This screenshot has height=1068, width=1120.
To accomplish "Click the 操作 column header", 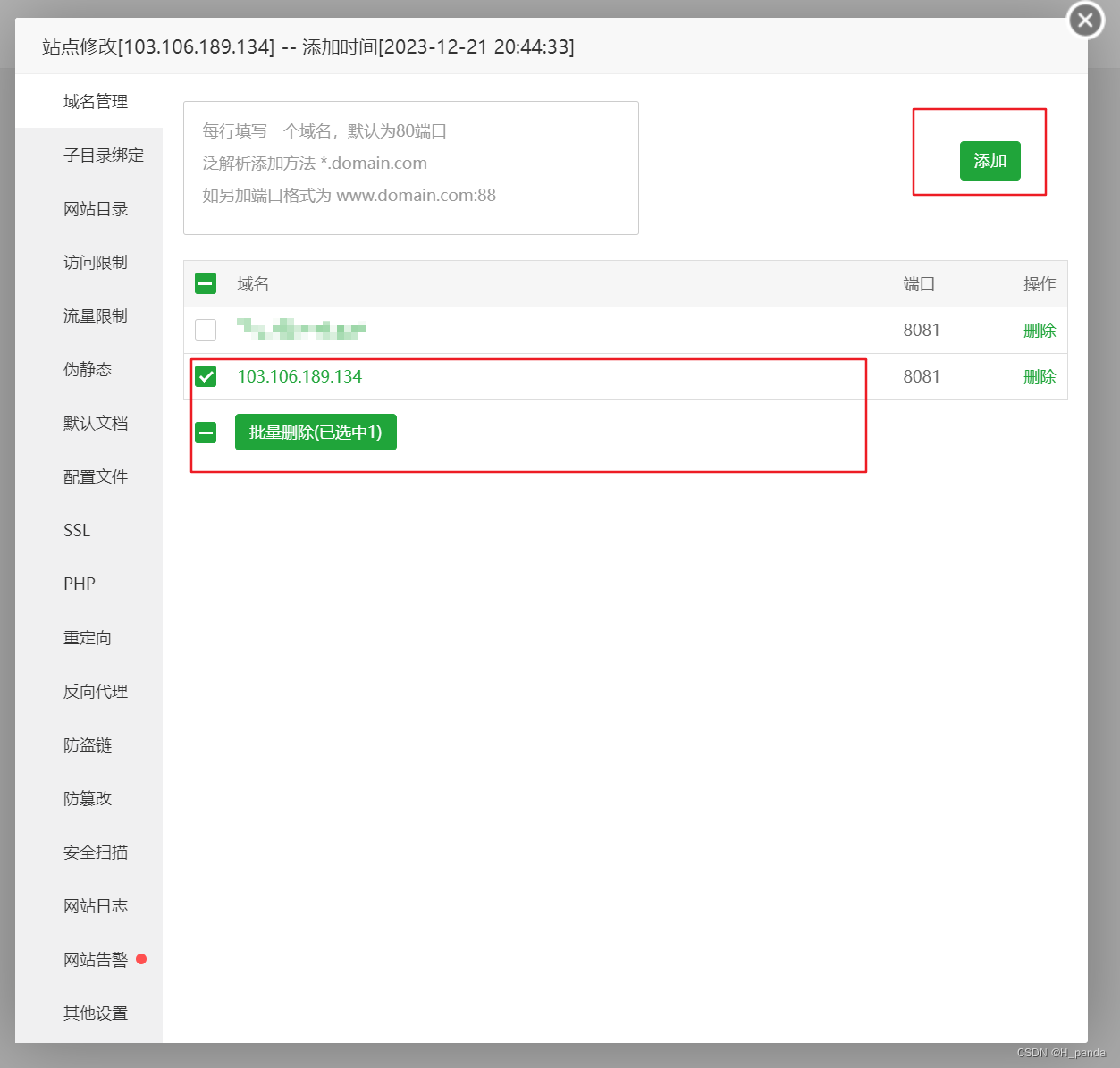I will pos(1040,284).
